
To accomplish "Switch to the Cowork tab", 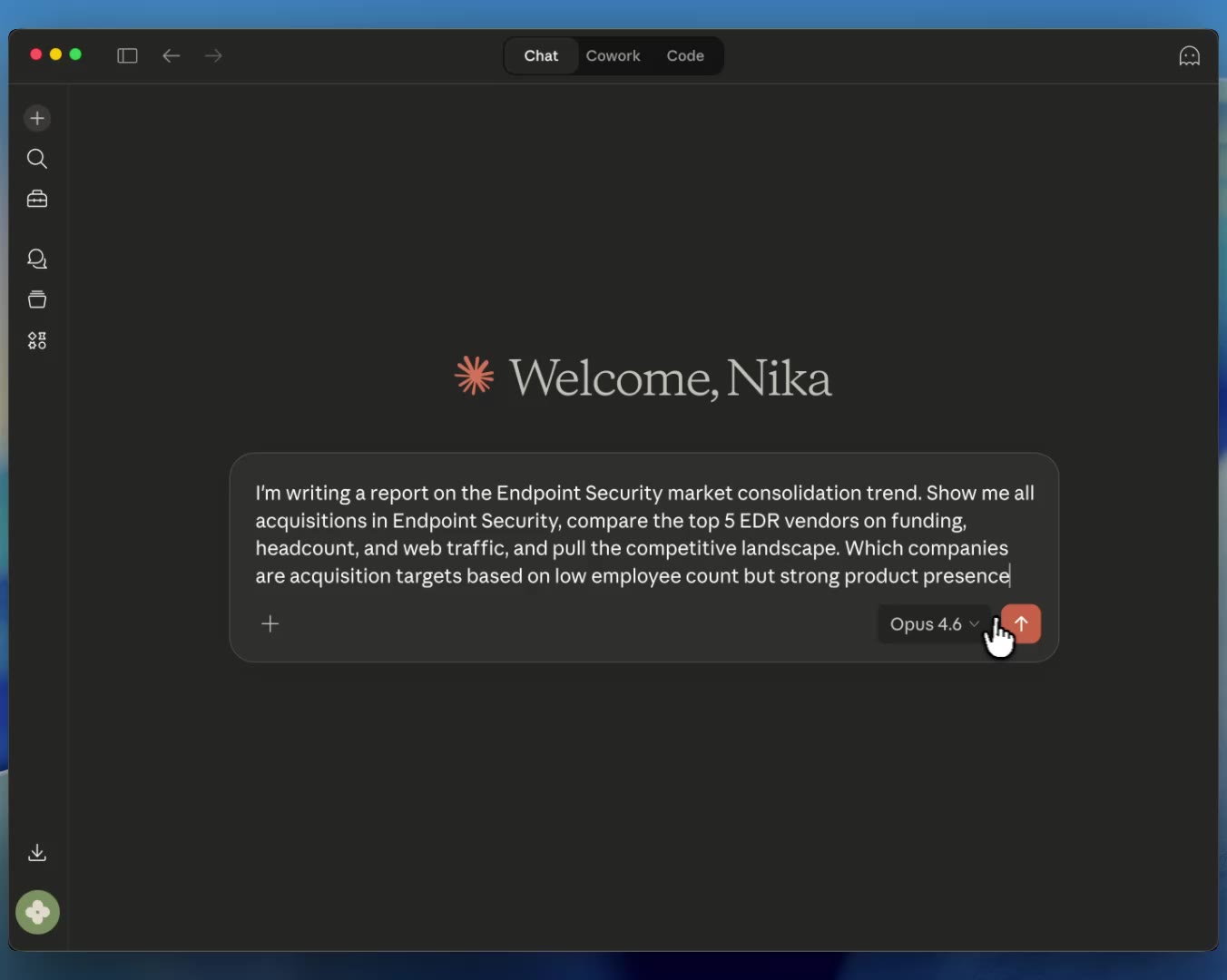I will pos(613,55).
